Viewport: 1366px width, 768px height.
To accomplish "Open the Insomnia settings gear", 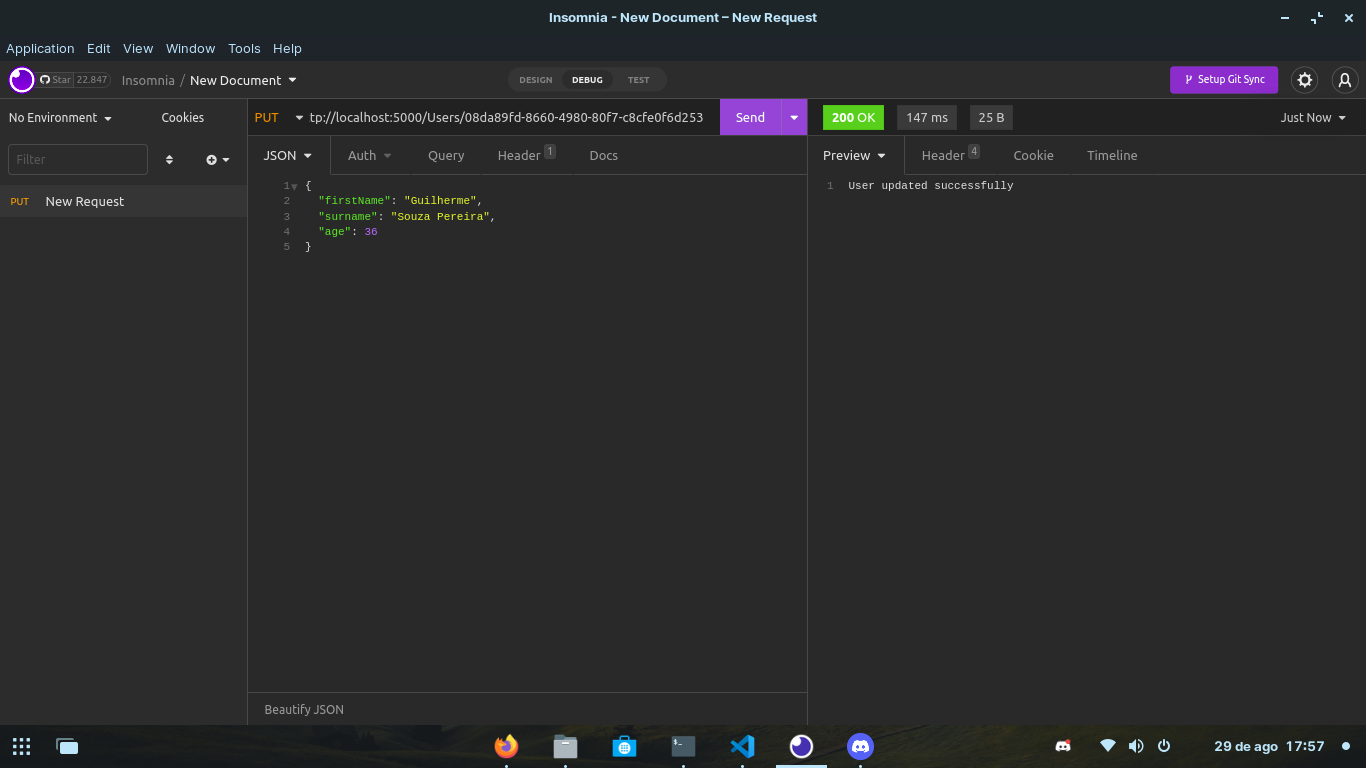I will 1305,80.
